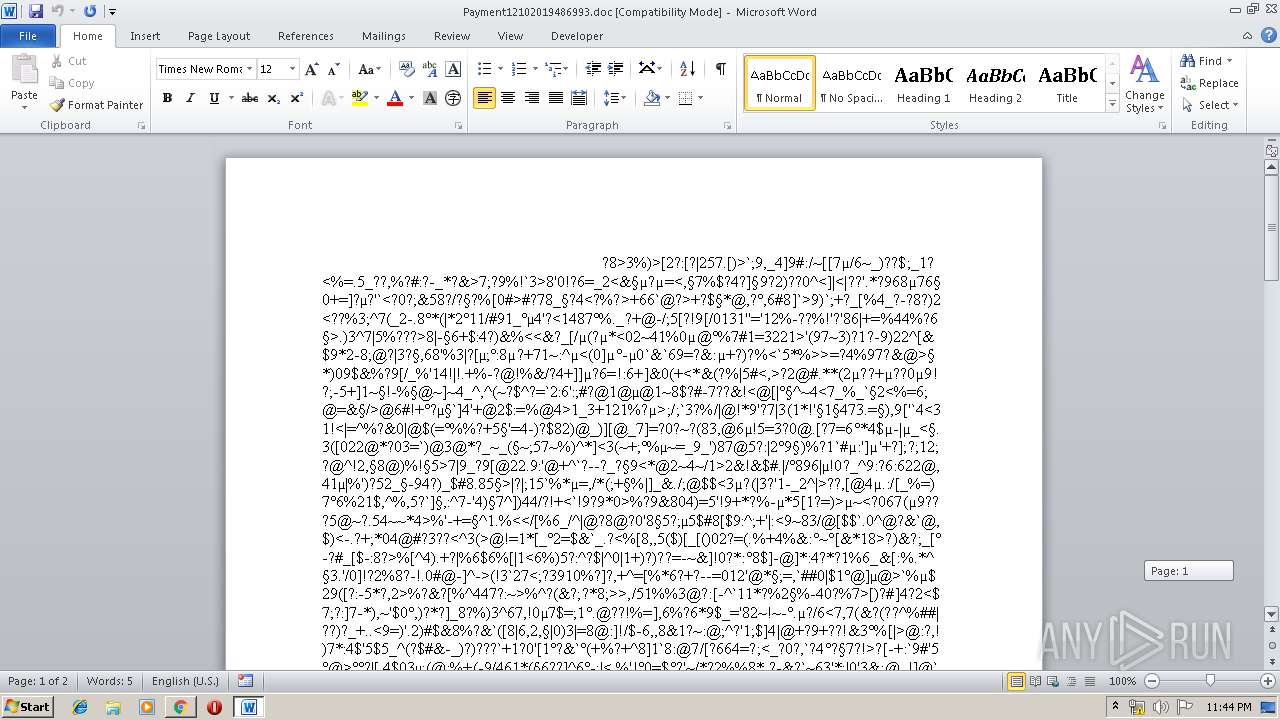Apply the Normal style
The image size is (1280, 720).
pyautogui.click(x=780, y=83)
